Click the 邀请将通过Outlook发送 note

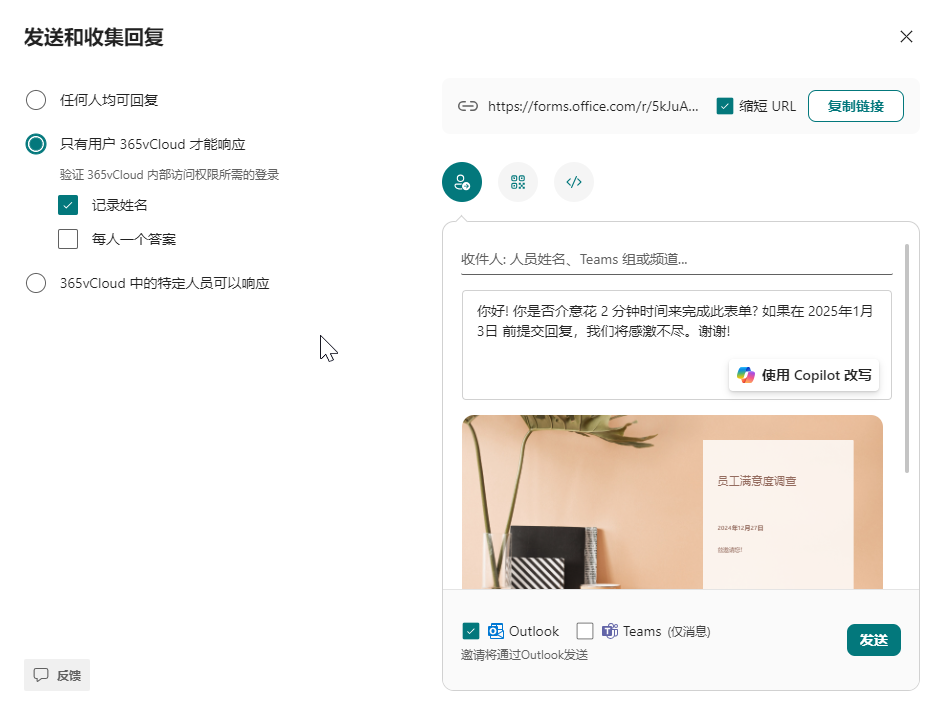coord(524,655)
